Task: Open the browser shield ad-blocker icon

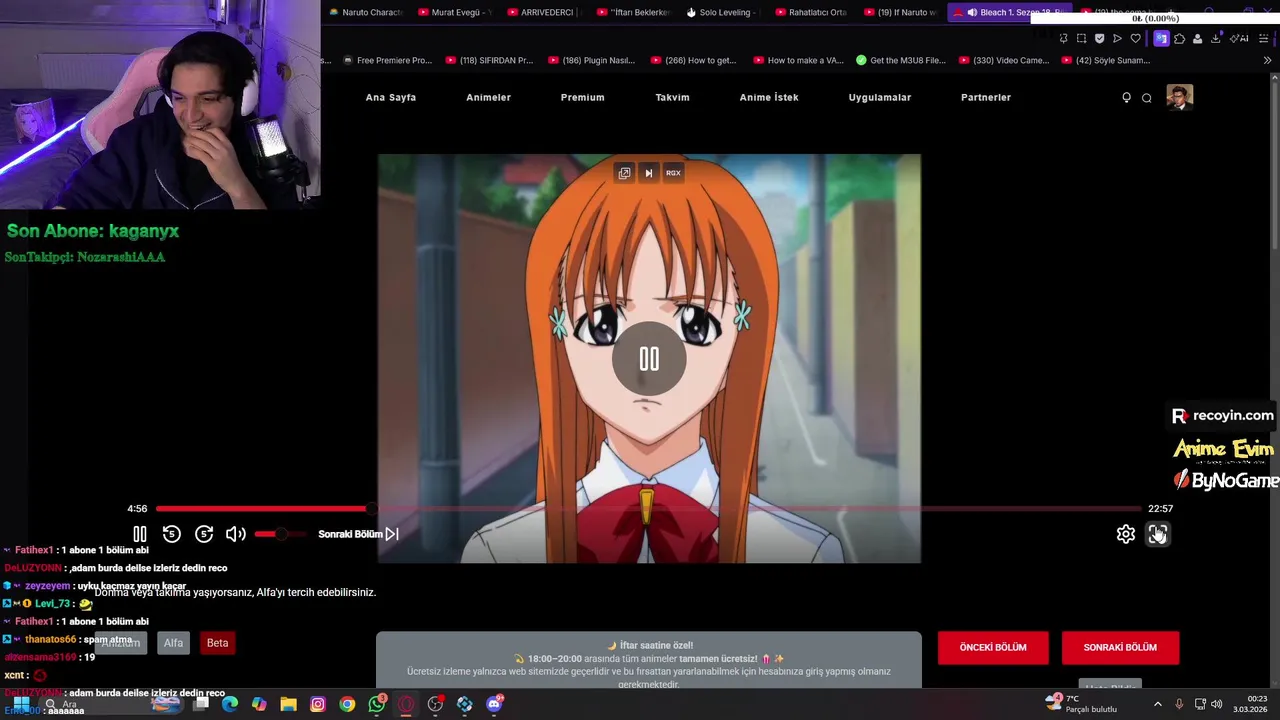Action: [x=1099, y=38]
